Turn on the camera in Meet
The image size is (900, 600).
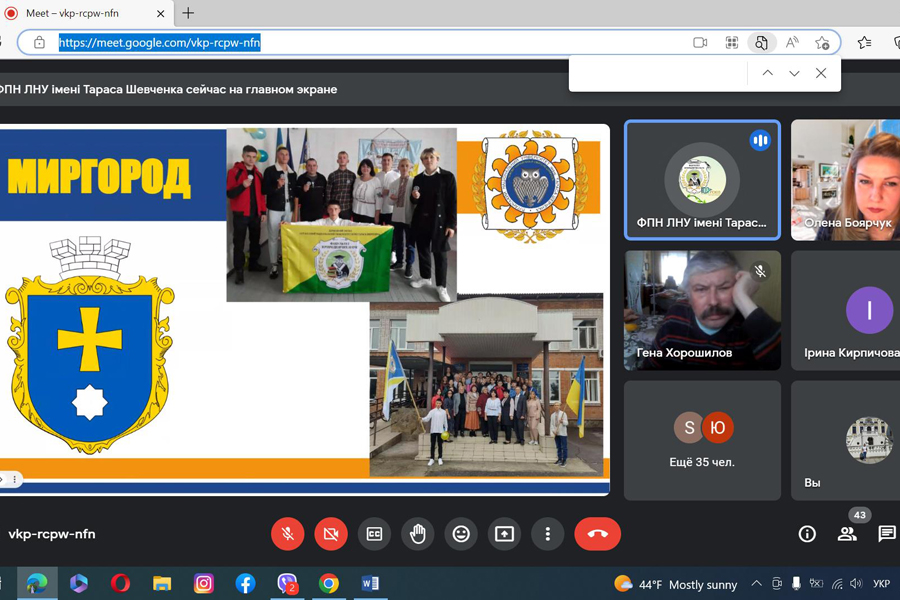(331, 534)
